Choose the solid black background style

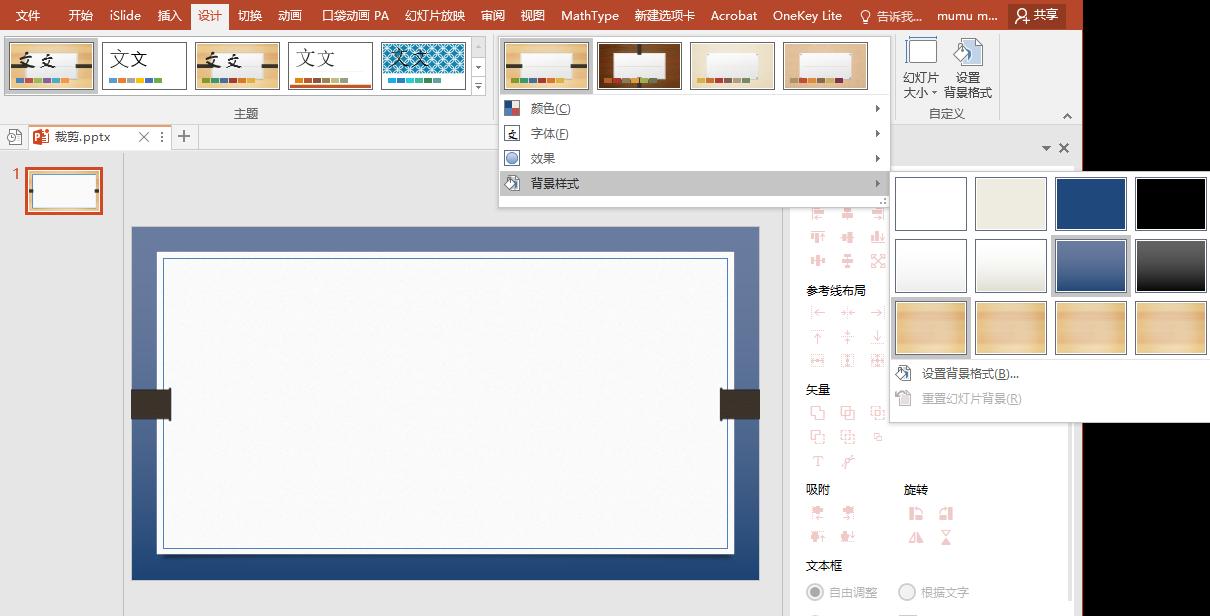click(x=1170, y=204)
